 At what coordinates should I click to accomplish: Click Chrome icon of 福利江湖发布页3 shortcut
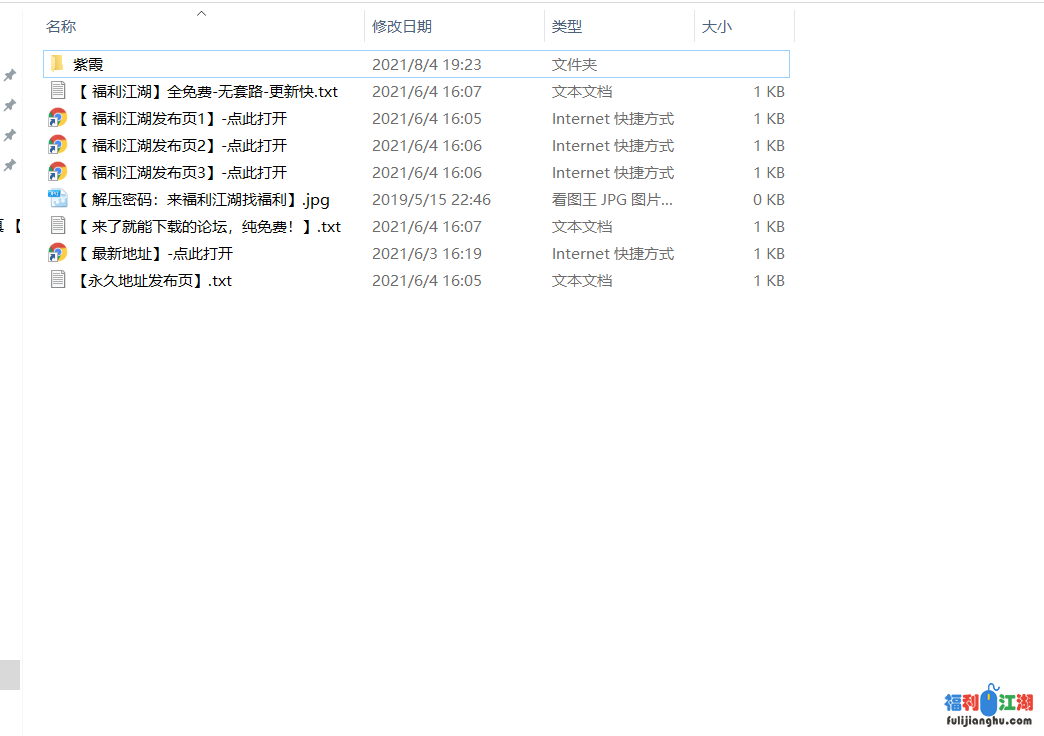click(58, 172)
